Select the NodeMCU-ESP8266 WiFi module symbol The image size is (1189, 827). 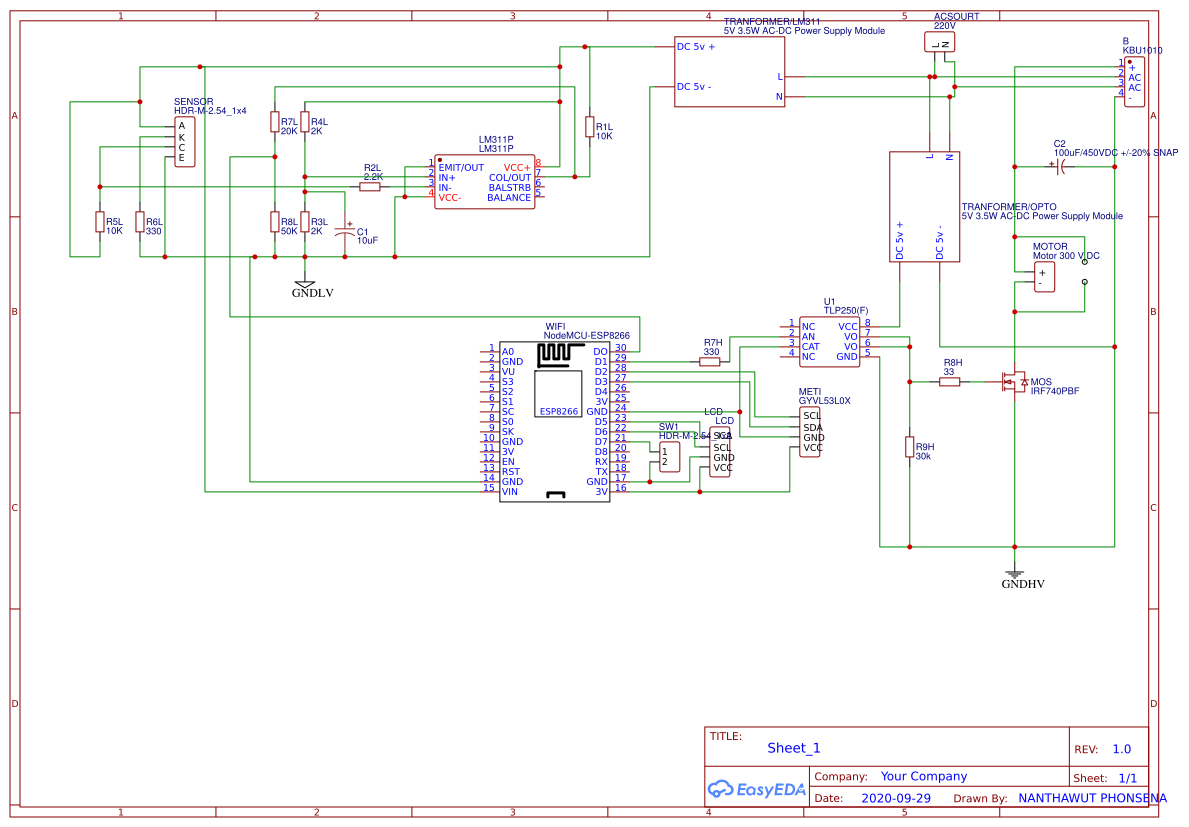point(552,420)
